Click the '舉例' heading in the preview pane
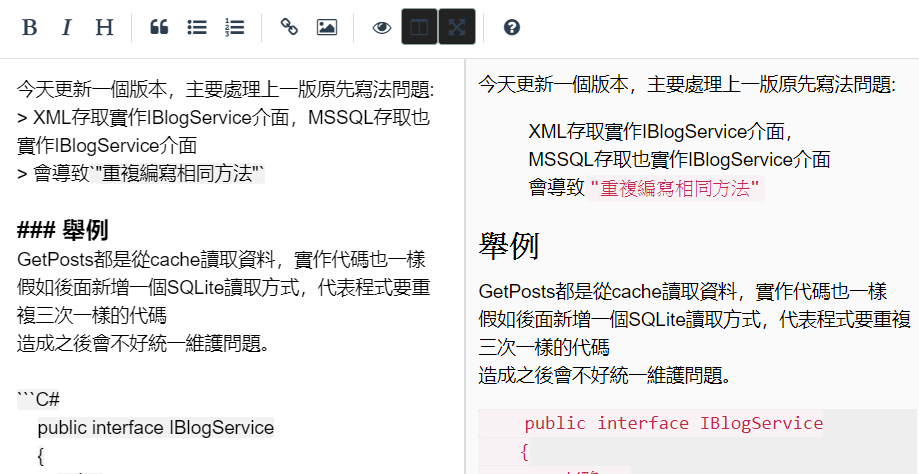The height and width of the screenshot is (474, 919). [509, 247]
